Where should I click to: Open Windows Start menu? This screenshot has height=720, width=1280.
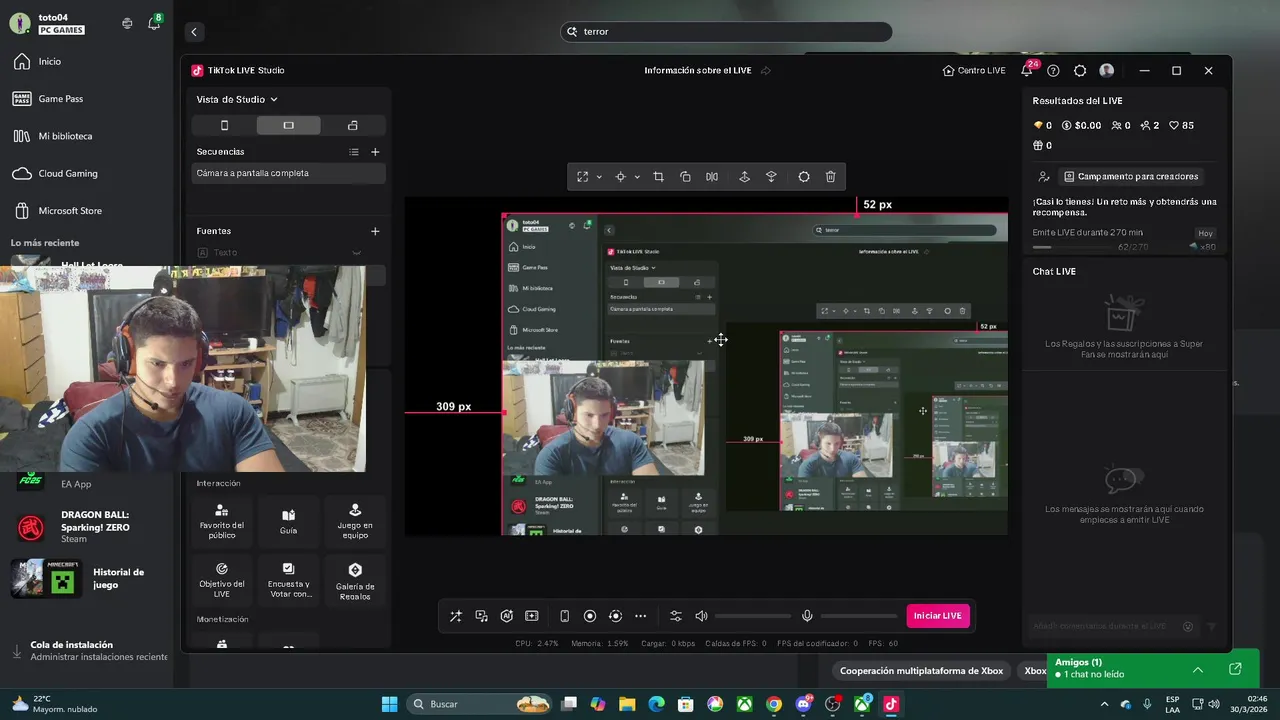pyautogui.click(x=390, y=704)
